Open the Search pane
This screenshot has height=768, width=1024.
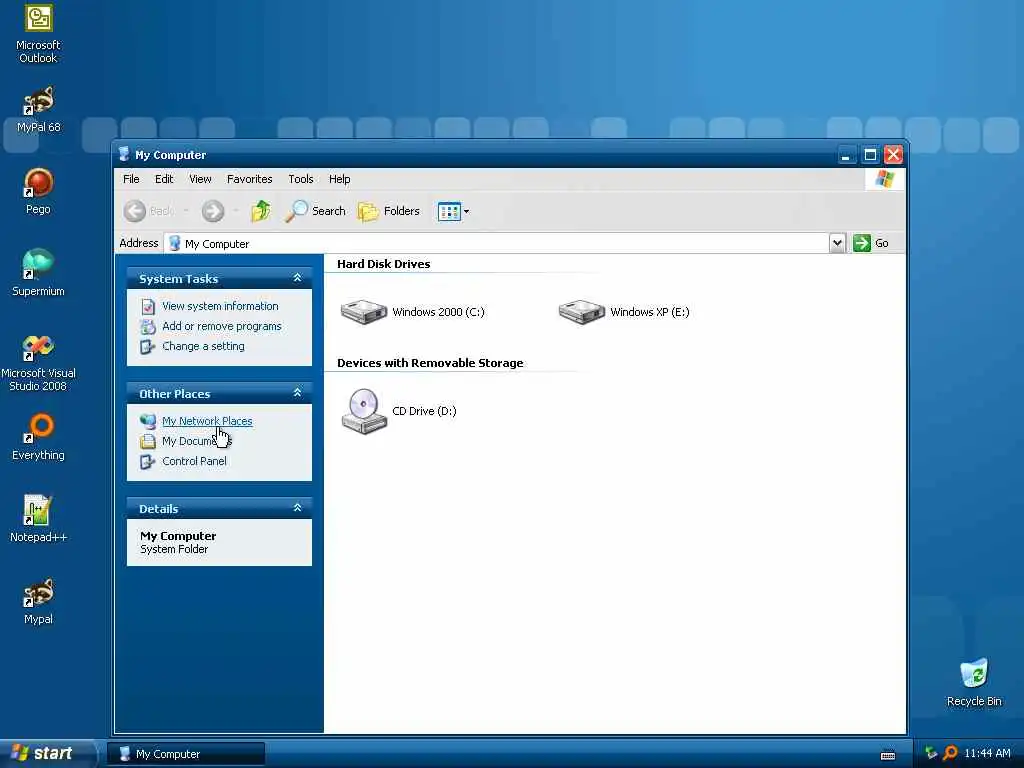pyautogui.click(x=315, y=211)
